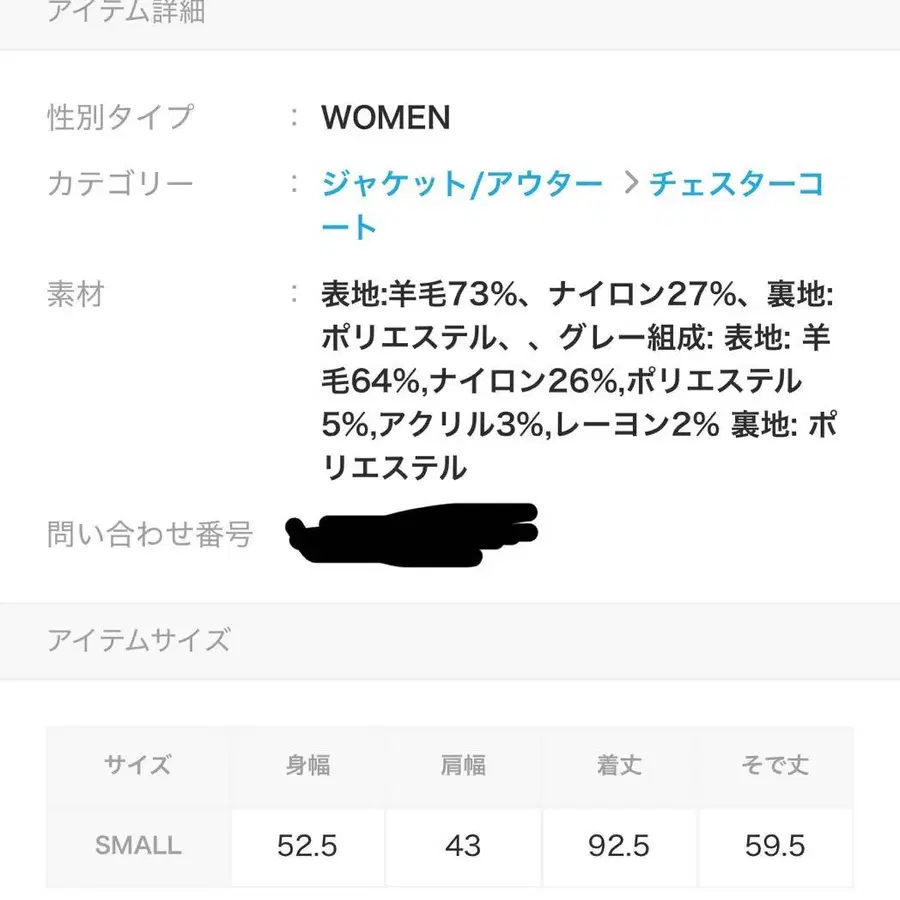The image size is (900, 900).
Task: Click the 肩幅 column header
Action: click(462, 764)
